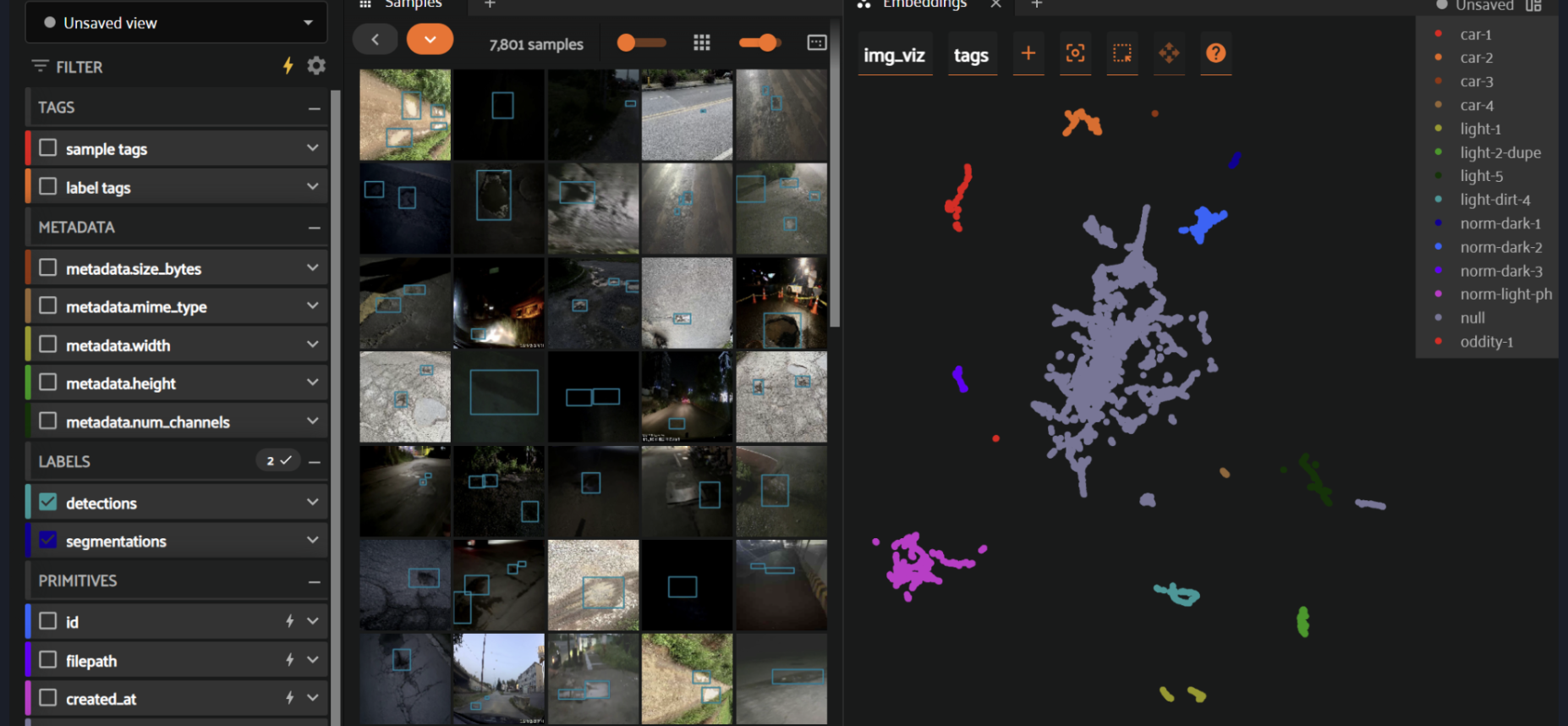Click the orange dropdown button in samples toolbar
Screen dimensions: 1568x726
[x=430, y=40]
